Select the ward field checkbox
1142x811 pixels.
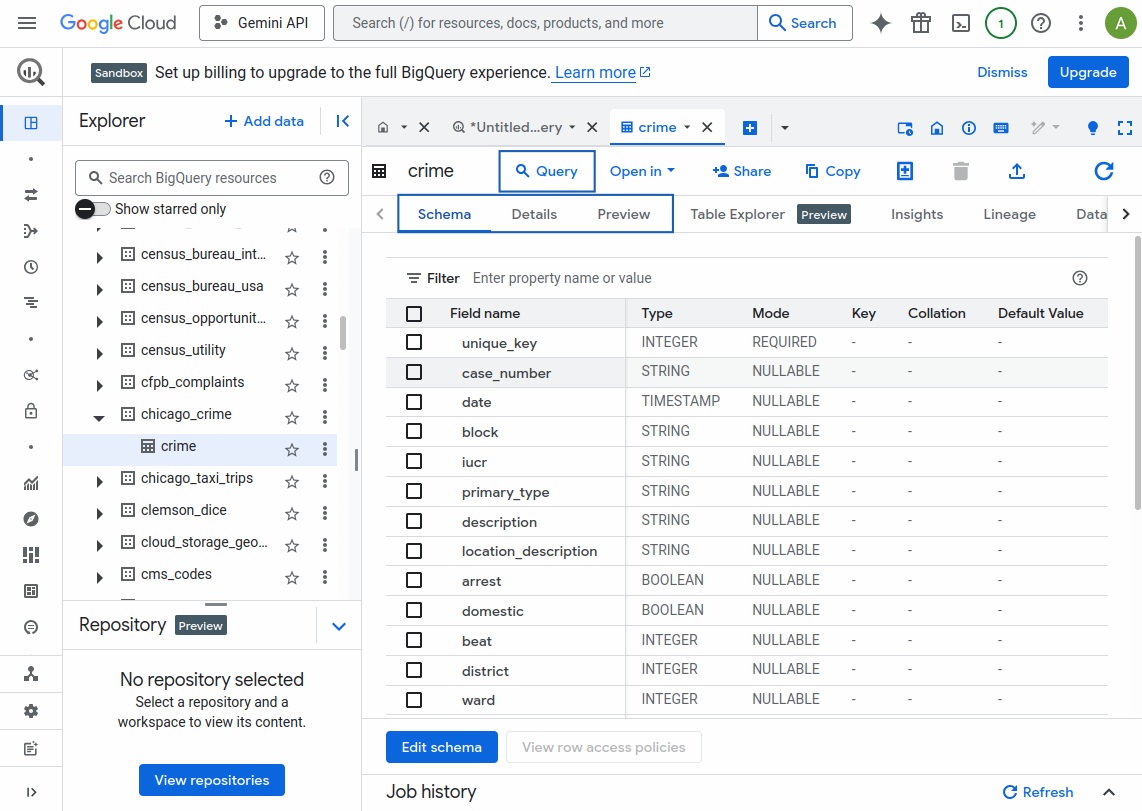tap(414, 700)
